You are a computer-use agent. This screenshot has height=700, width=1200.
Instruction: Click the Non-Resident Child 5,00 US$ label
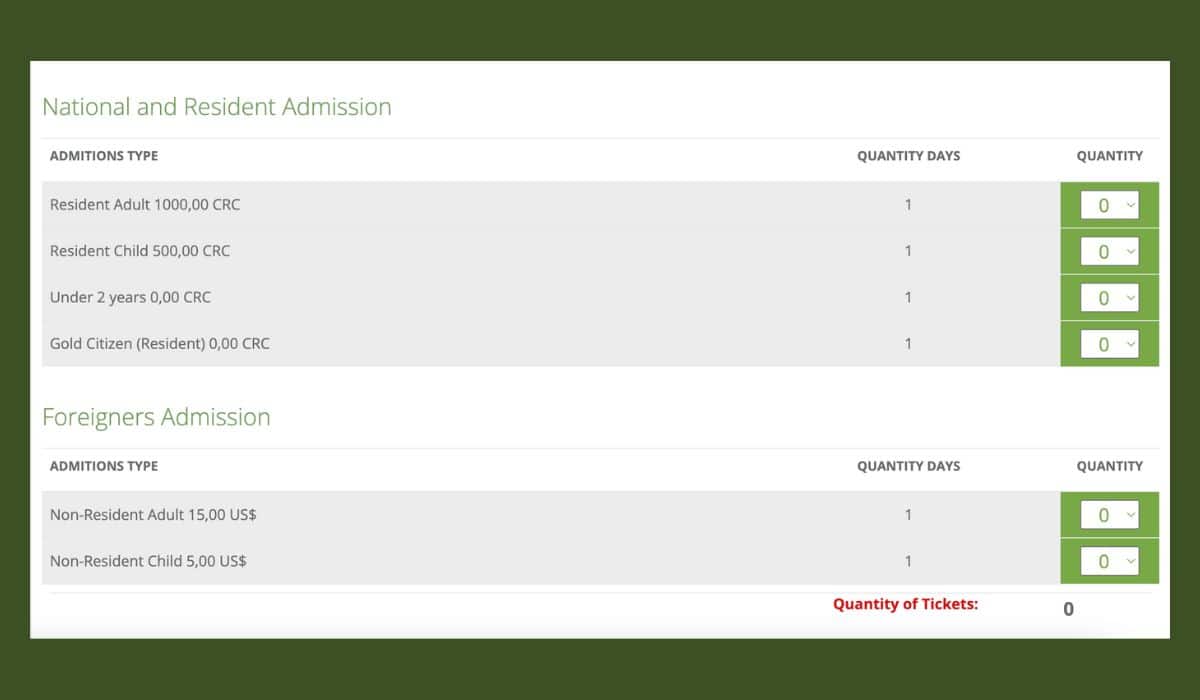pos(148,561)
